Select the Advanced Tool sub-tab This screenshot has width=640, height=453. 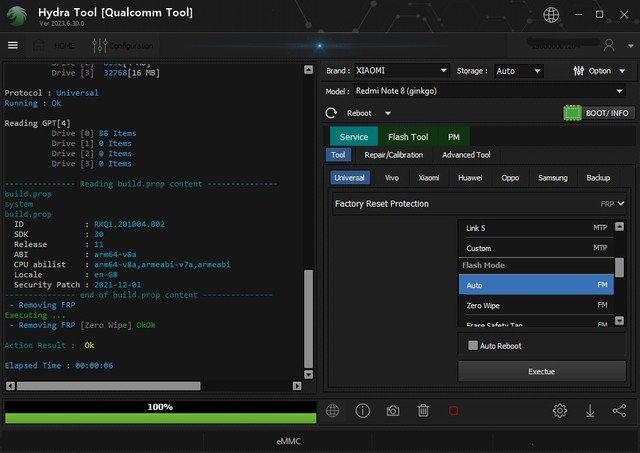tap(466, 155)
